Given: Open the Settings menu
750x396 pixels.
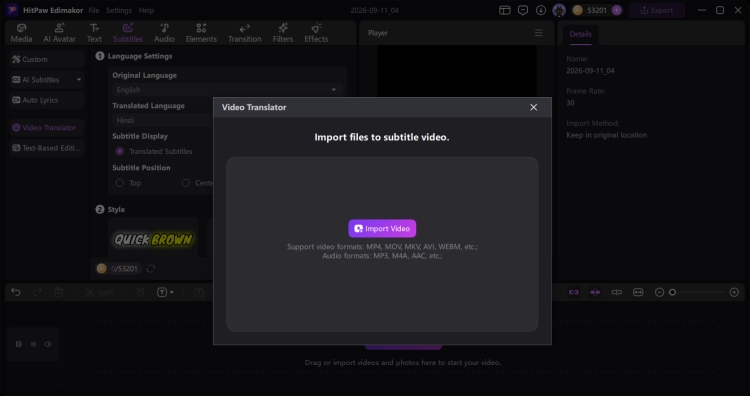Looking at the screenshot, I should tap(119, 10).
